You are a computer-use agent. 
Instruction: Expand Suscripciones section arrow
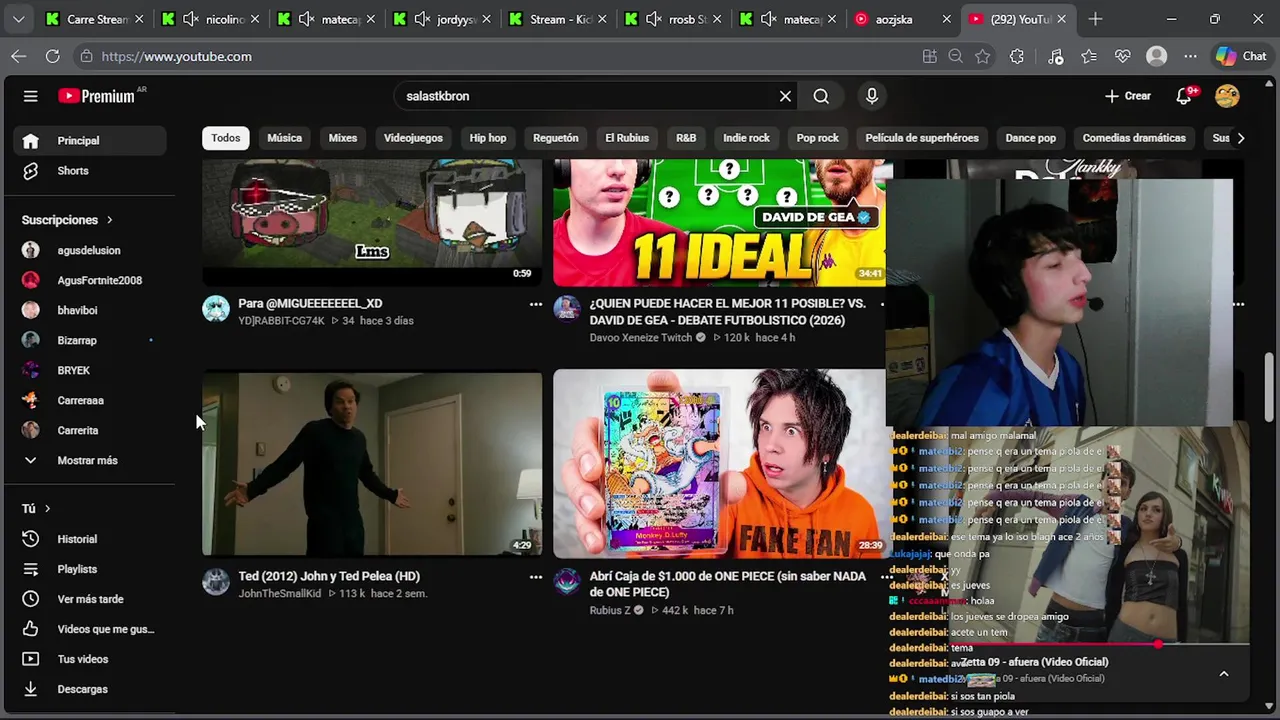109,220
